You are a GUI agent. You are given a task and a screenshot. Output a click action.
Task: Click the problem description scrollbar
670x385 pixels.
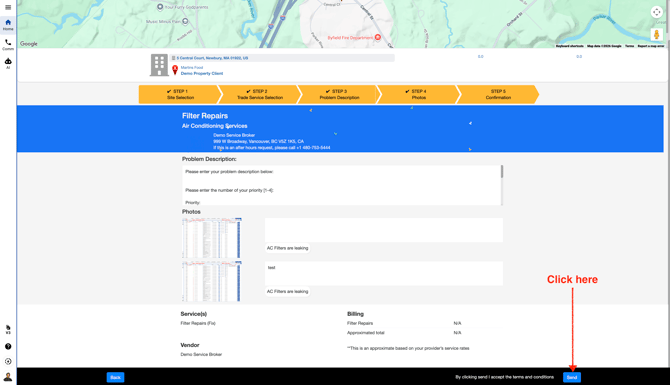(x=502, y=171)
